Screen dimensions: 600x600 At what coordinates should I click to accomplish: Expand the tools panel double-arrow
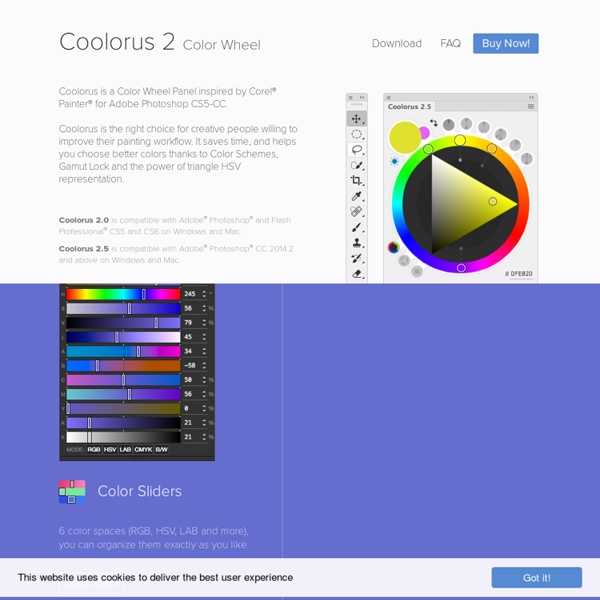[x=362, y=98]
